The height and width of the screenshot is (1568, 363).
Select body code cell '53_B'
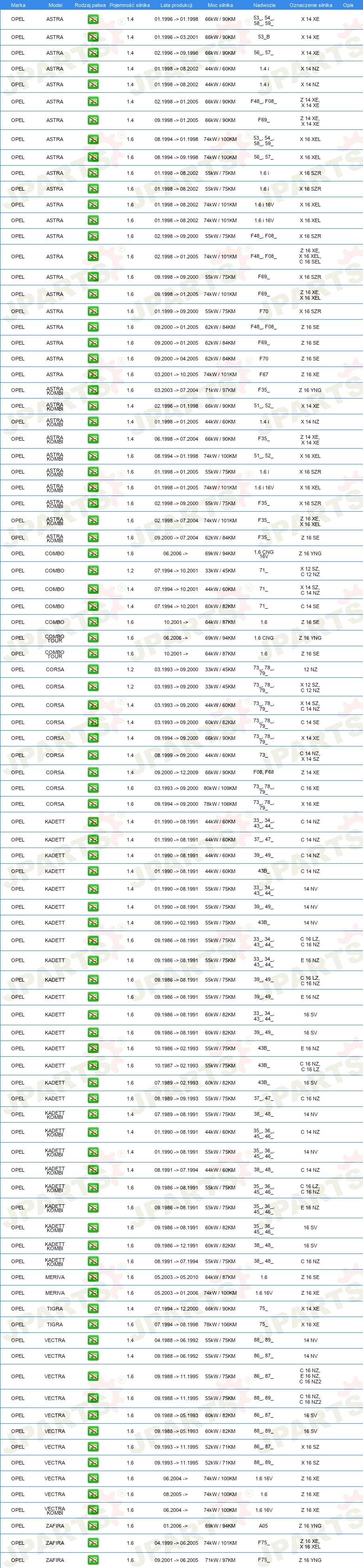point(264,37)
